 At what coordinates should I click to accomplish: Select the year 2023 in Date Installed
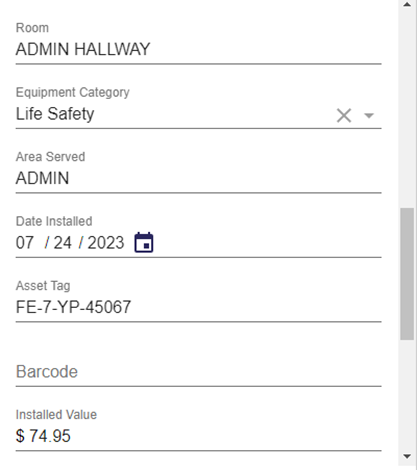click(106, 243)
